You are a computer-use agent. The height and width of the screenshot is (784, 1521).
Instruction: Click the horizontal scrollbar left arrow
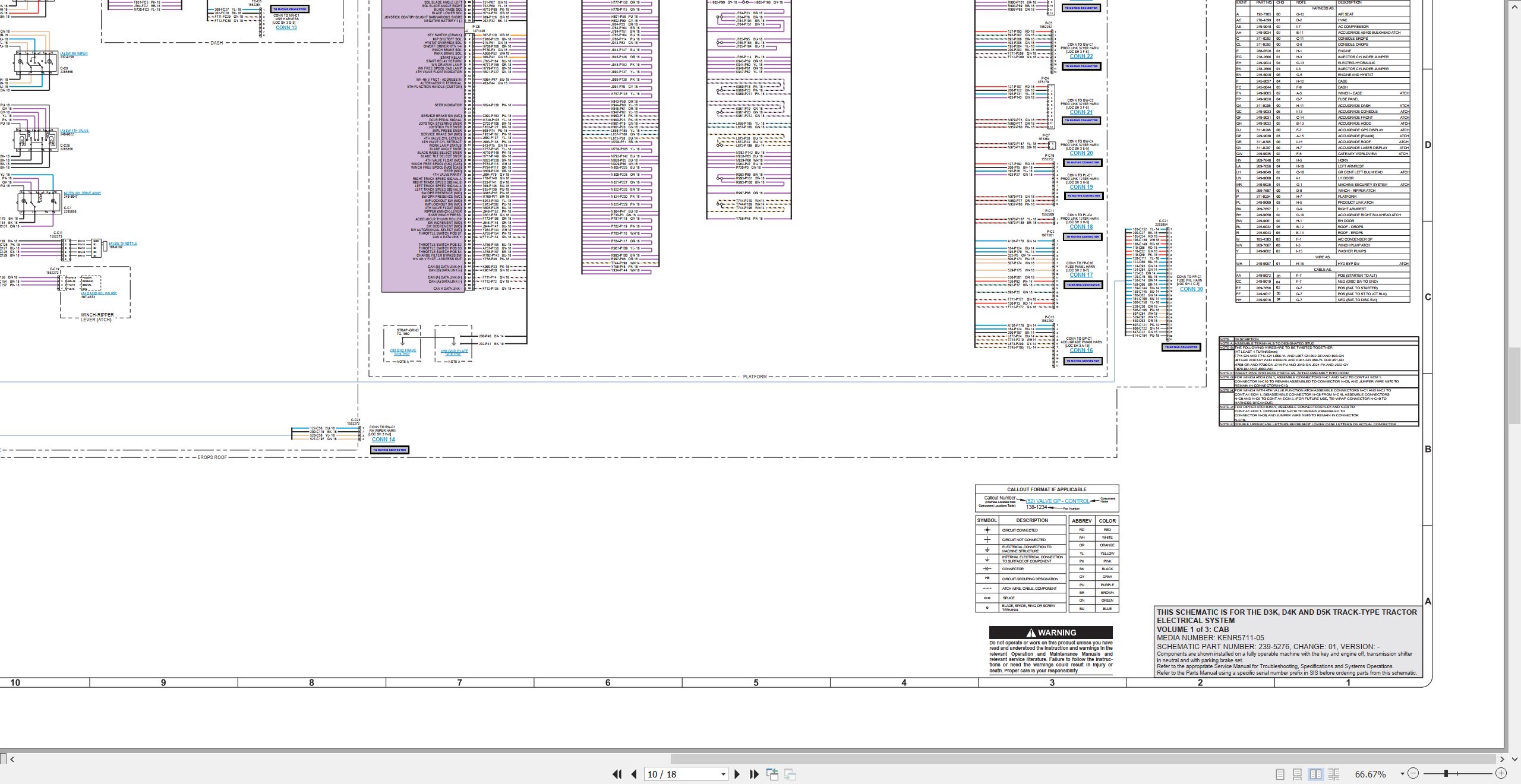coord(12,759)
